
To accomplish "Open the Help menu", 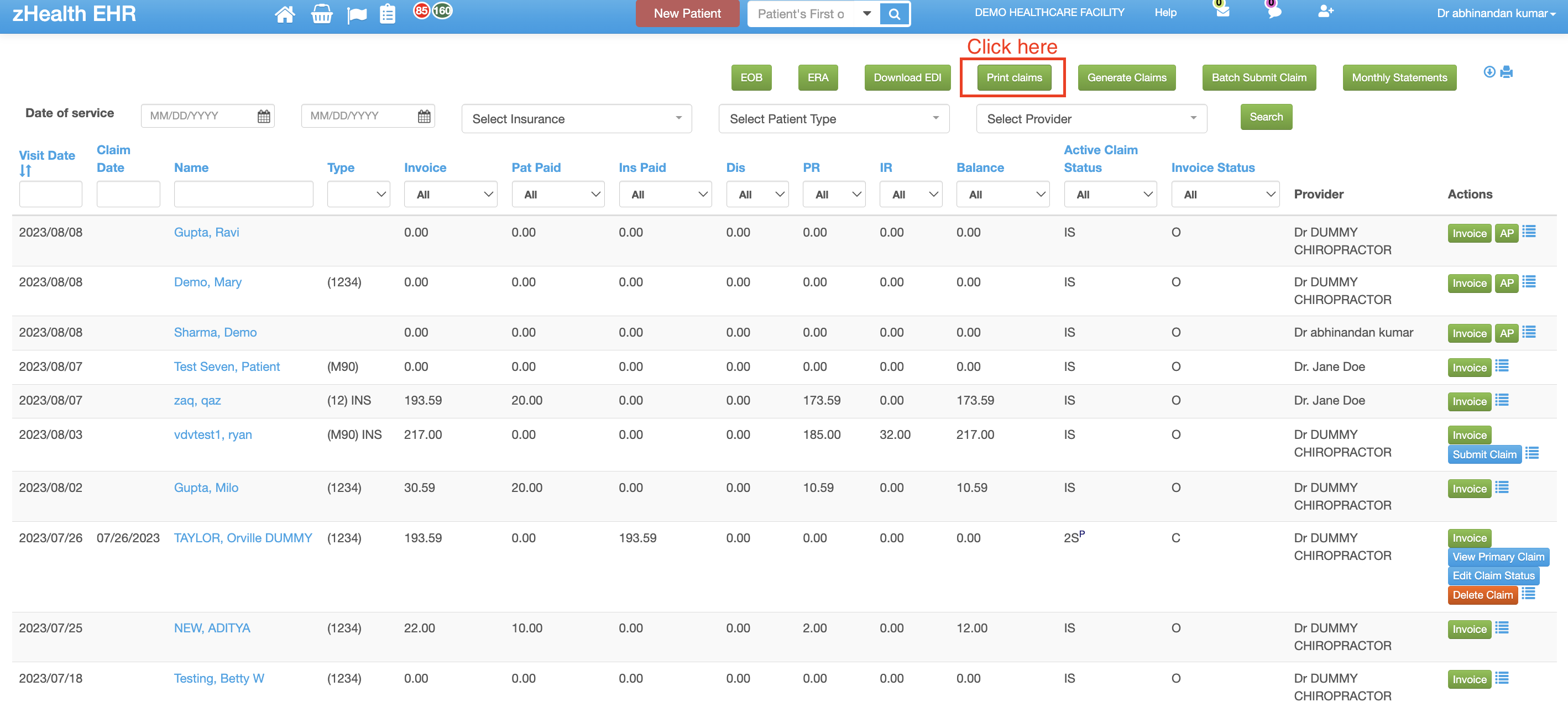I will tap(1165, 12).
